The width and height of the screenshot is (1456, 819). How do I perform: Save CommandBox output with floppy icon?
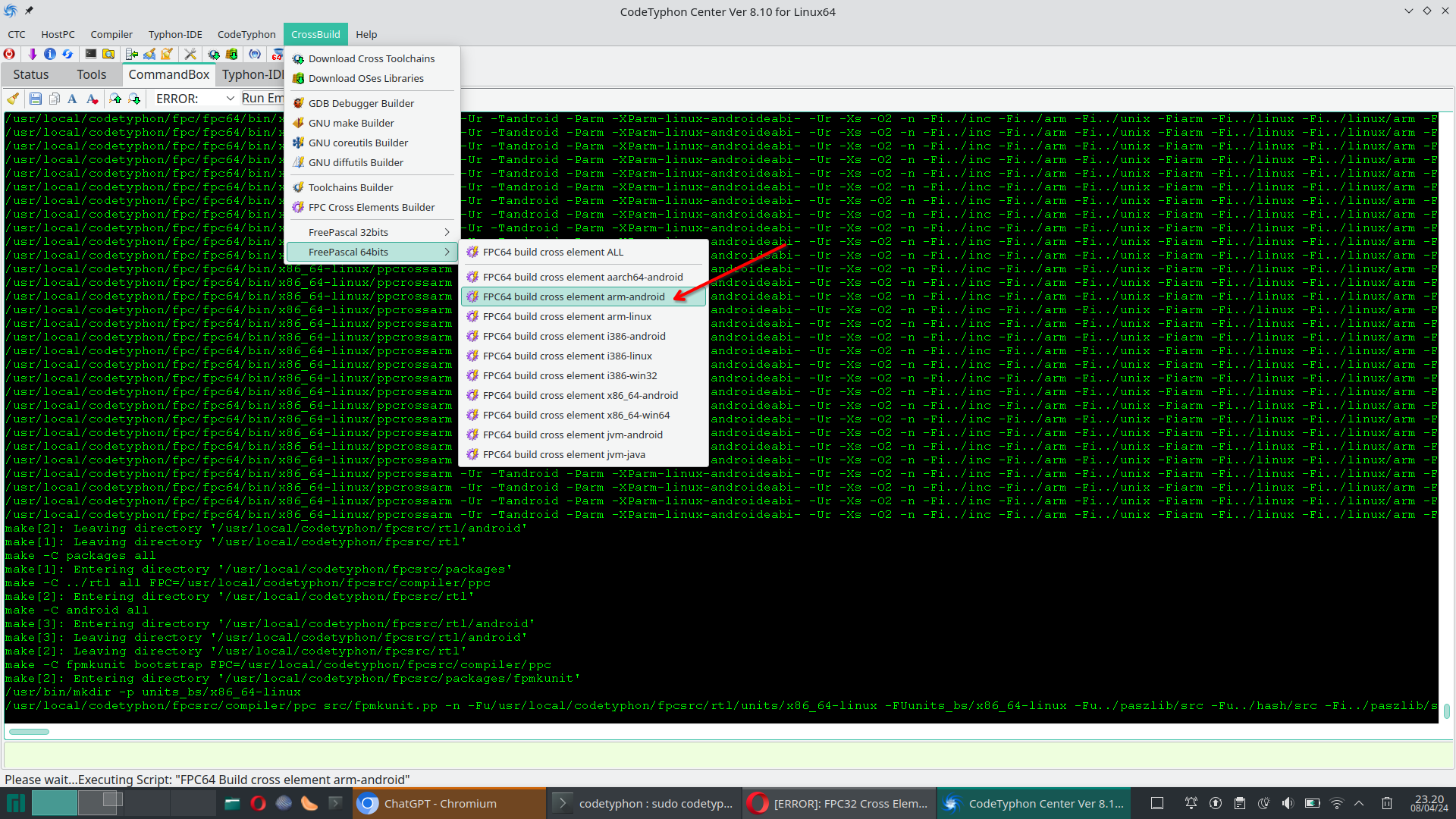pyautogui.click(x=35, y=99)
